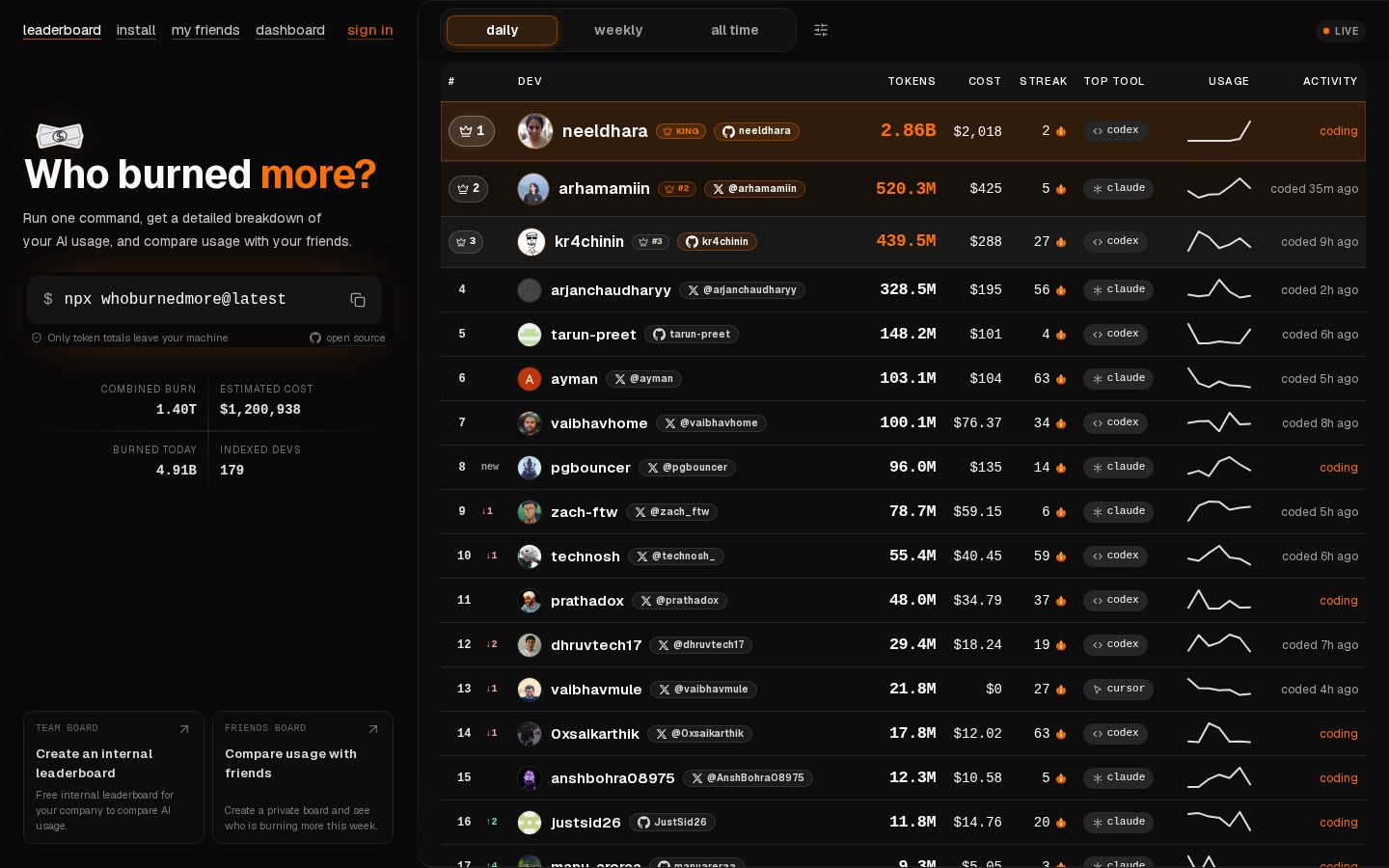
Task: Click arhamamiin's claude top tool chip
Action: coord(1118,188)
